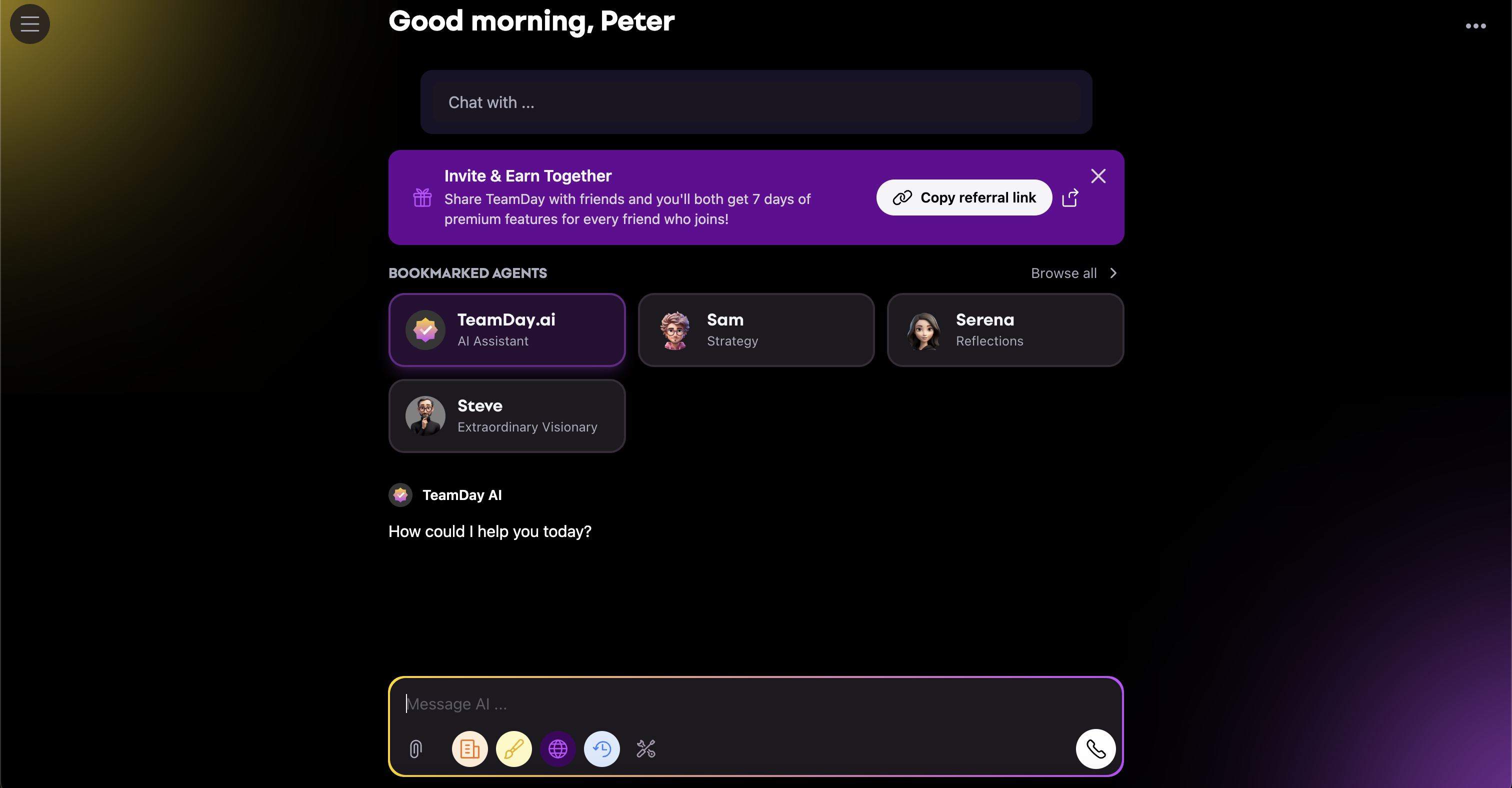Expand Browse all agents section
The height and width of the screenshot is (788, 1512).
coord(1075,272)
